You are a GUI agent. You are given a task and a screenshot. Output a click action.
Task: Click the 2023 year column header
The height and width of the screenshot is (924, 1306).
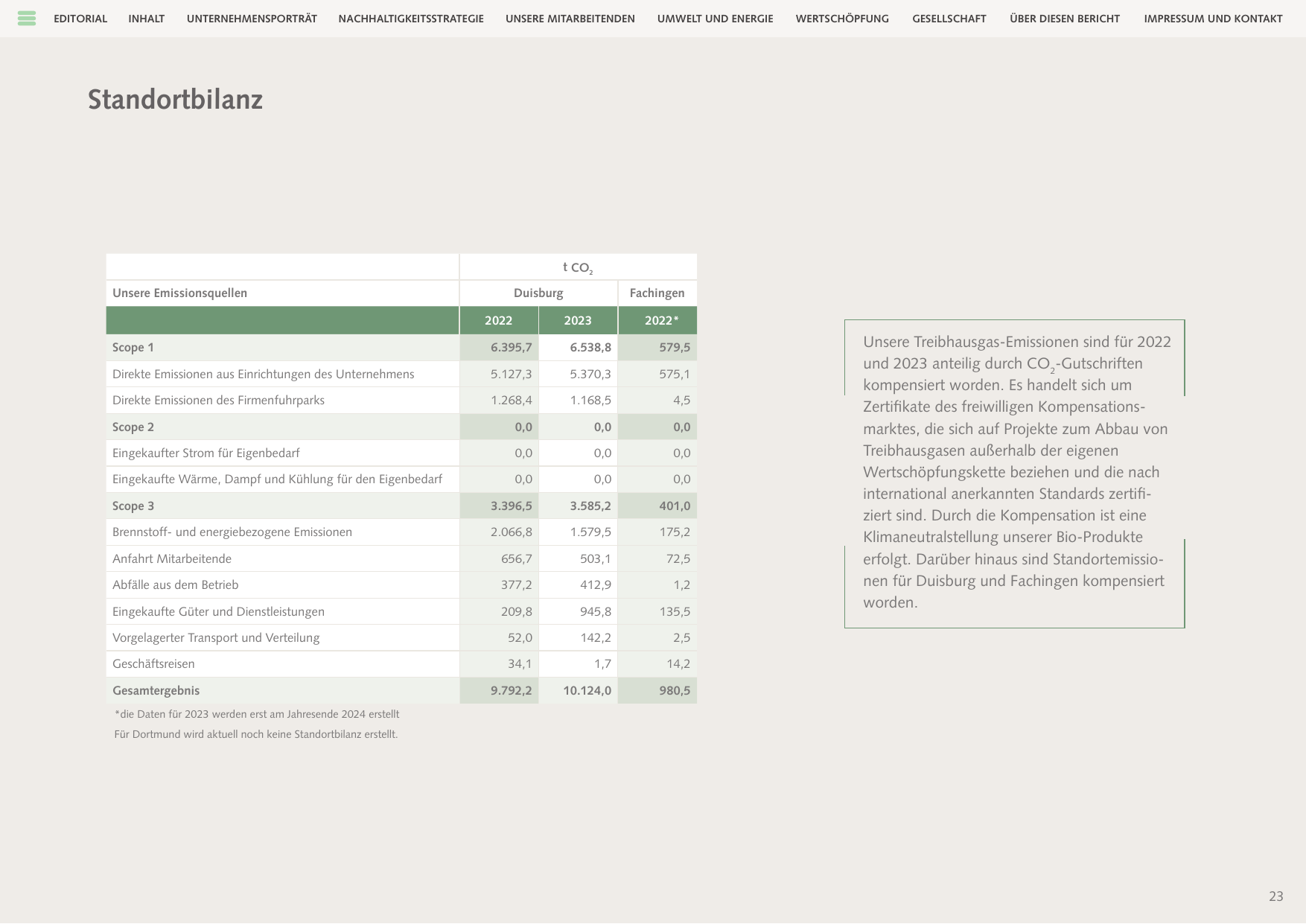(578, 321)
